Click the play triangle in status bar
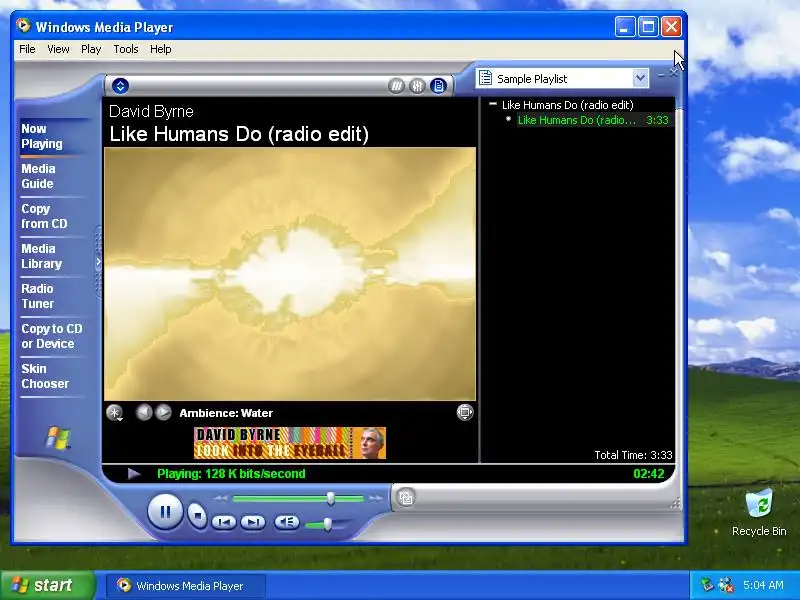This screenshot has width=800, height=600. point(134,474)
